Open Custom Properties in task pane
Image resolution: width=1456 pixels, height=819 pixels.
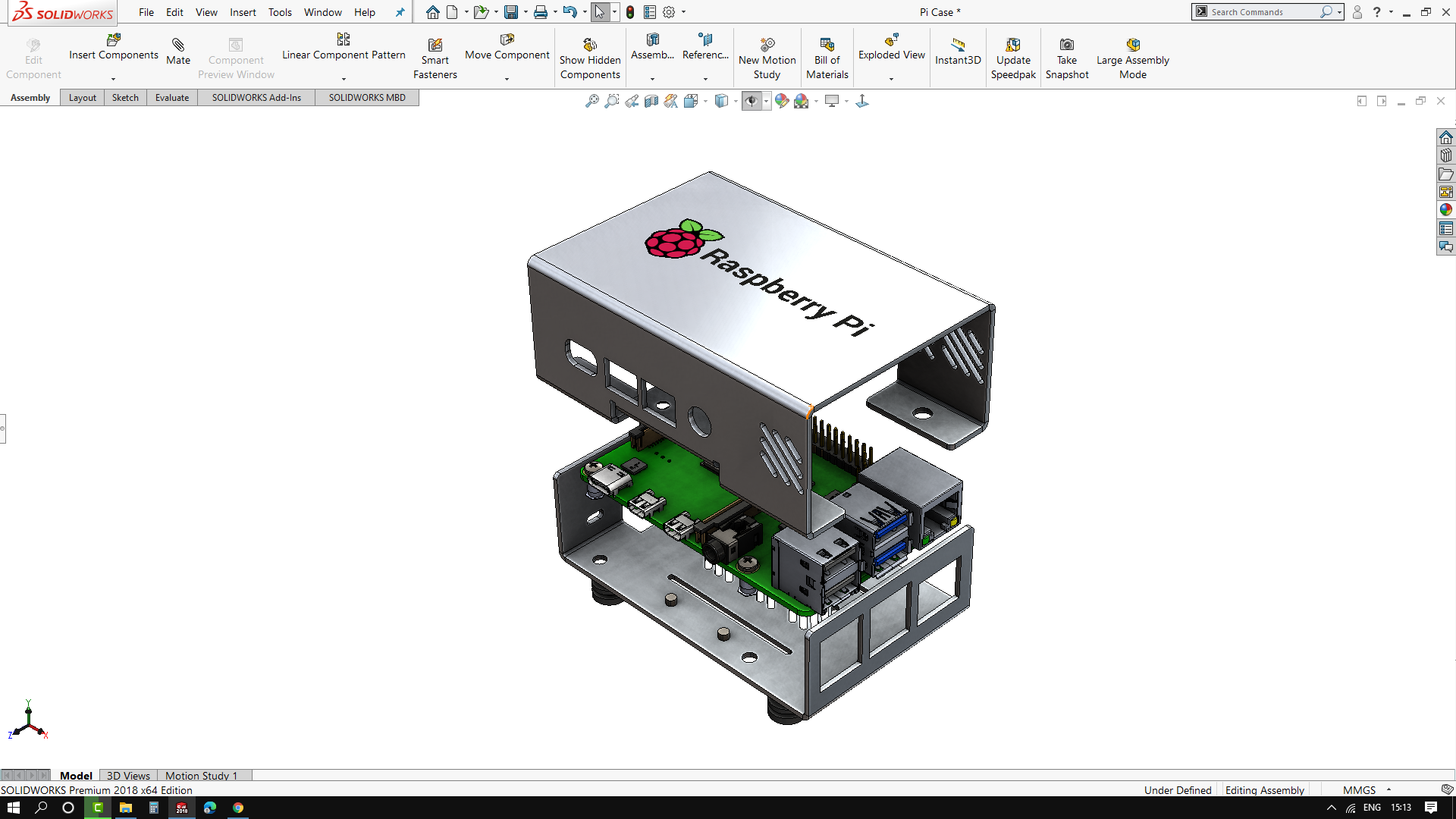click(x=1445, y=228)
